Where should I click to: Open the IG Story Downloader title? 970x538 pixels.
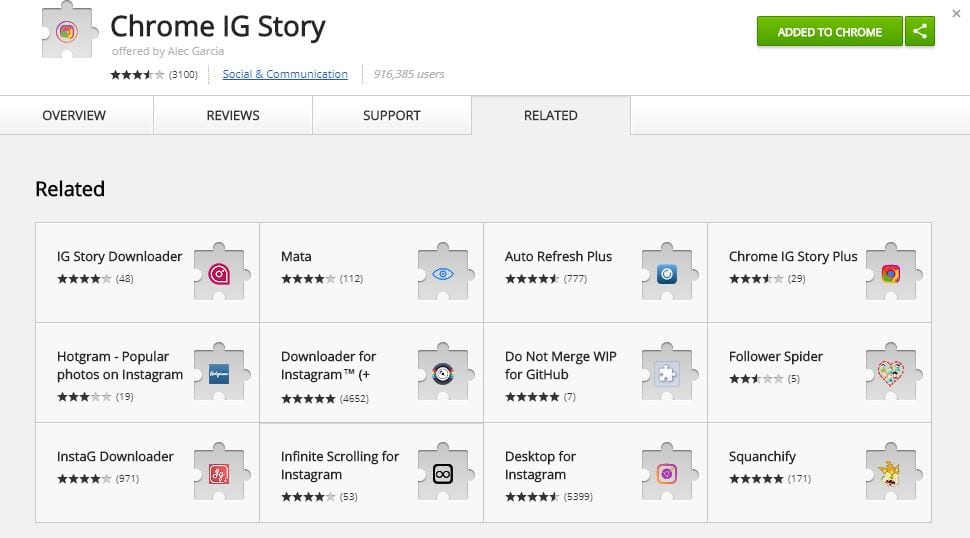pyautogui.click(x=119, y=256)
